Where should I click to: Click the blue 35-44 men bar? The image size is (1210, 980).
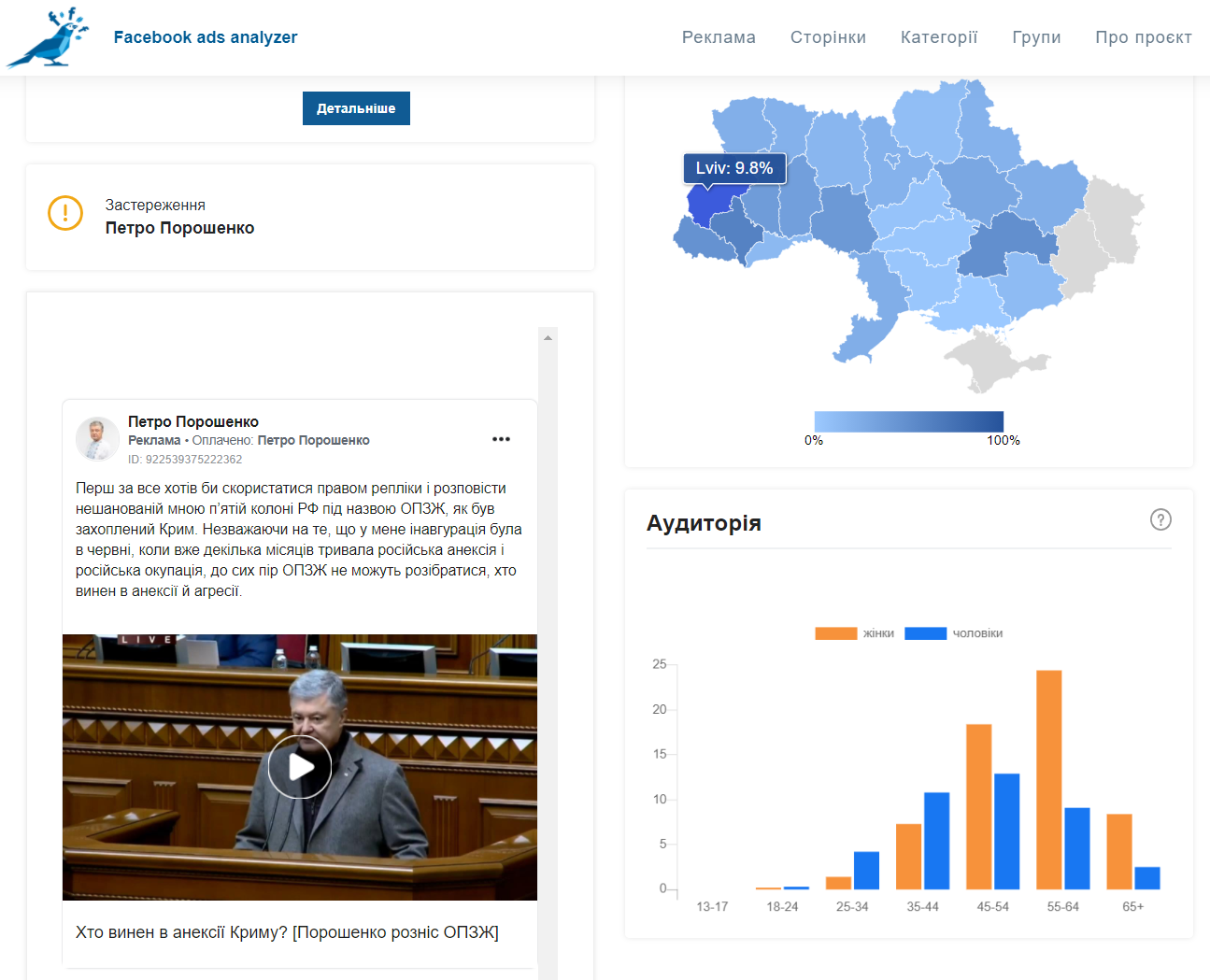[x=937, y=841]
